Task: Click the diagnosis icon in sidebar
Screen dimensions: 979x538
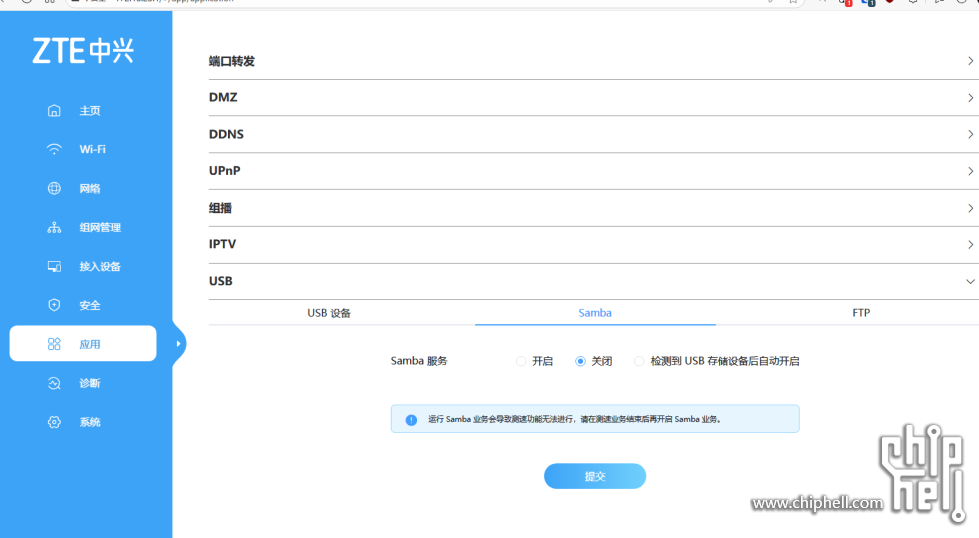Action: (x=54, y=383)
